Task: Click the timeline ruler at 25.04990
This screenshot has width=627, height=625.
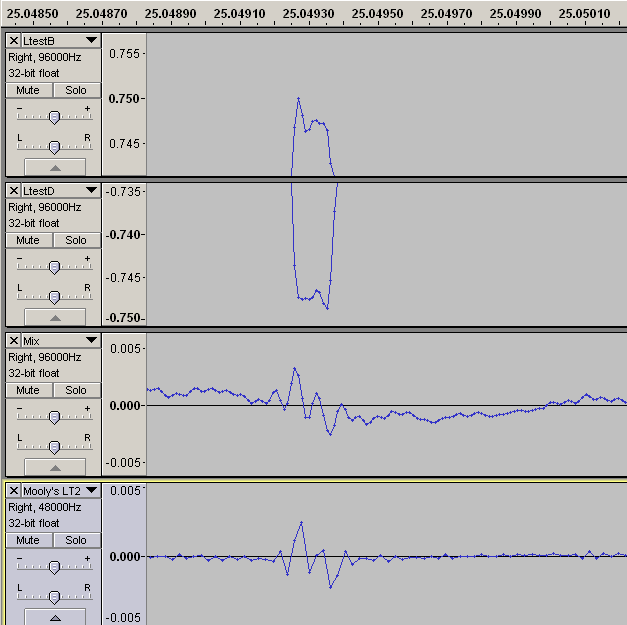Action: (515, 14)
